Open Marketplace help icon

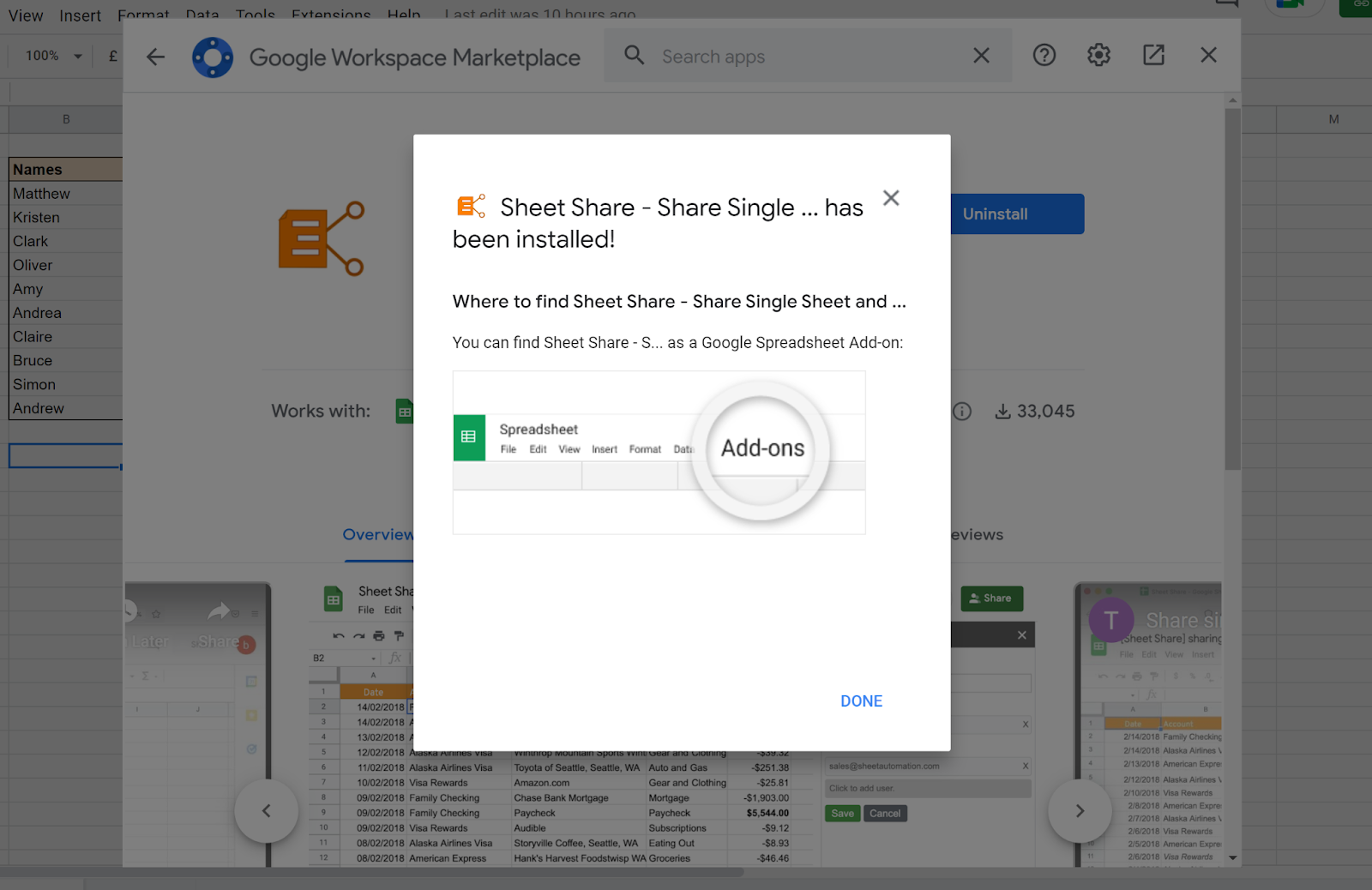(x=1044, y=56)
